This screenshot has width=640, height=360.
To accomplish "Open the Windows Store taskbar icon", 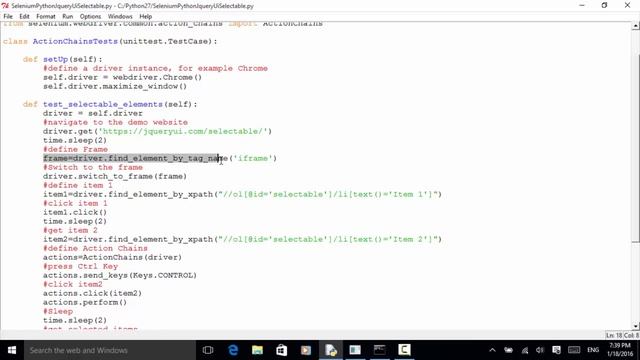I will click(x=282, y=350).
